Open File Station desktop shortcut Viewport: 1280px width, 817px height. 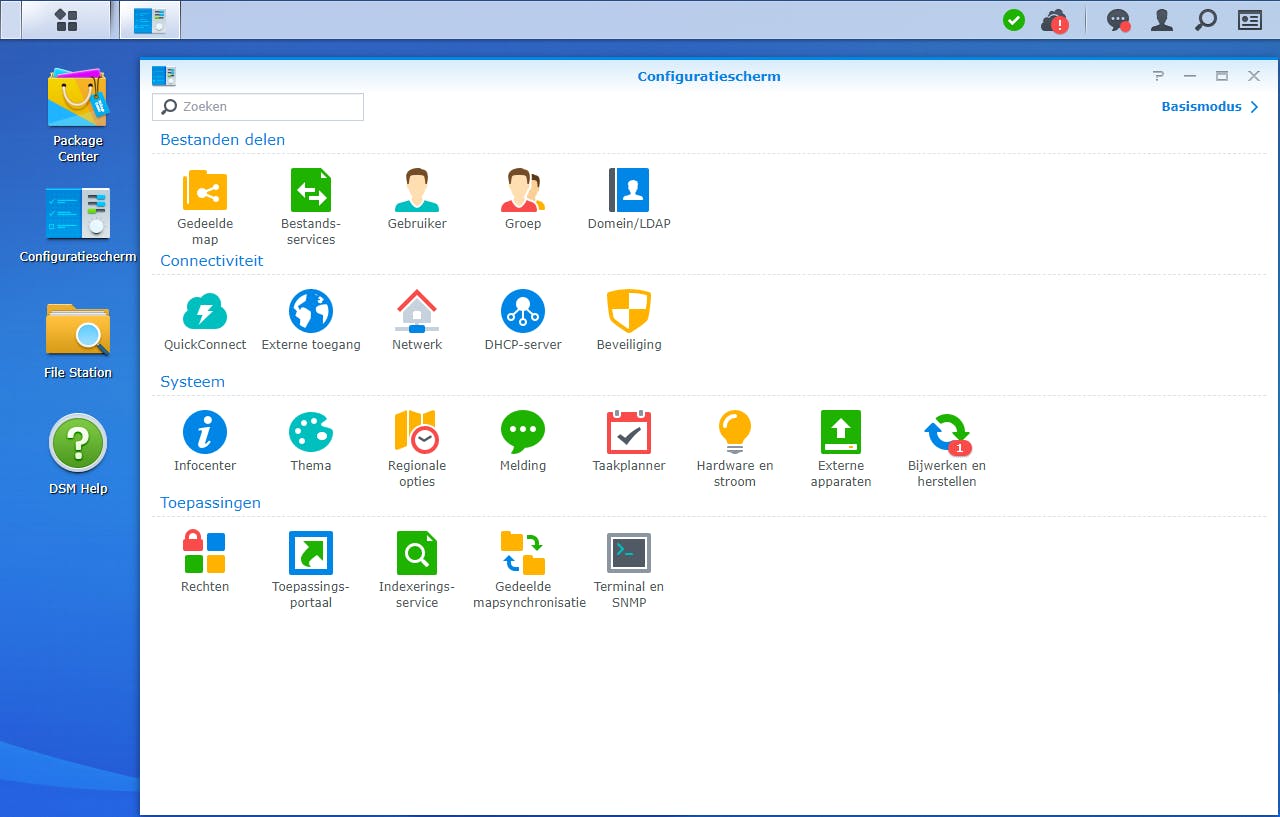(x=78, y=331)
